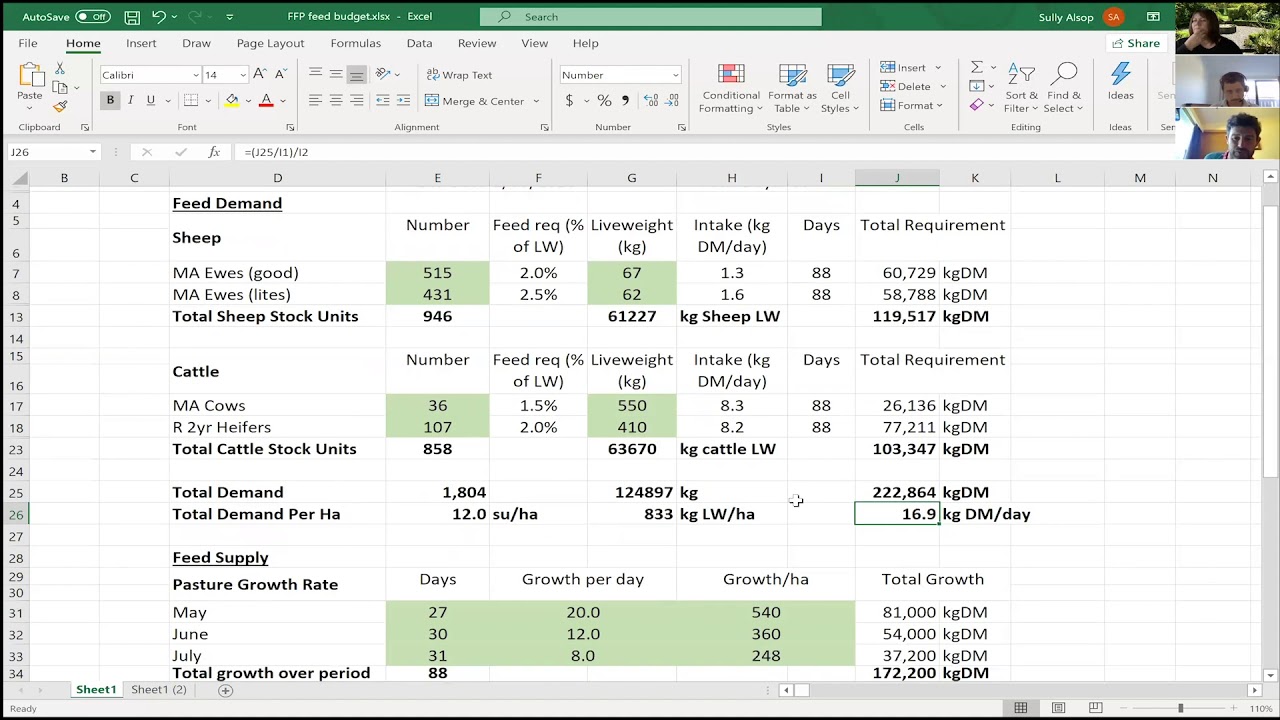Screen dimensions: 1280x720
Task: Toggle Underline formatting
Action: coord(150,101)
